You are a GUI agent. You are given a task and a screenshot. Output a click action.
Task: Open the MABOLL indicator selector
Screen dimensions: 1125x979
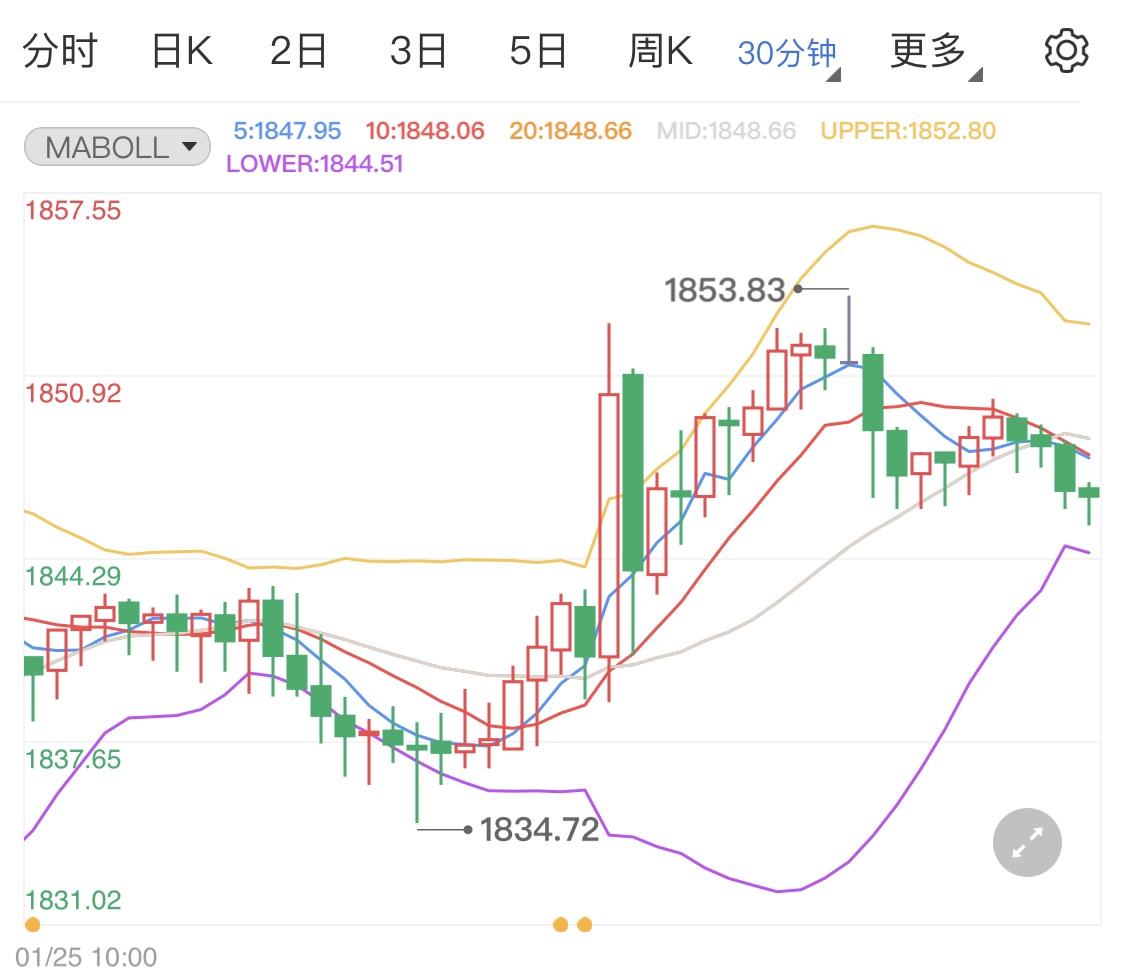[118, 147]
